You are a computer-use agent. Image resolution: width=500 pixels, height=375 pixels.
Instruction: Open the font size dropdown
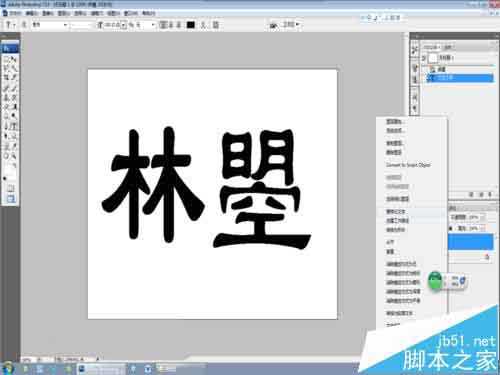tap(124, 25)
